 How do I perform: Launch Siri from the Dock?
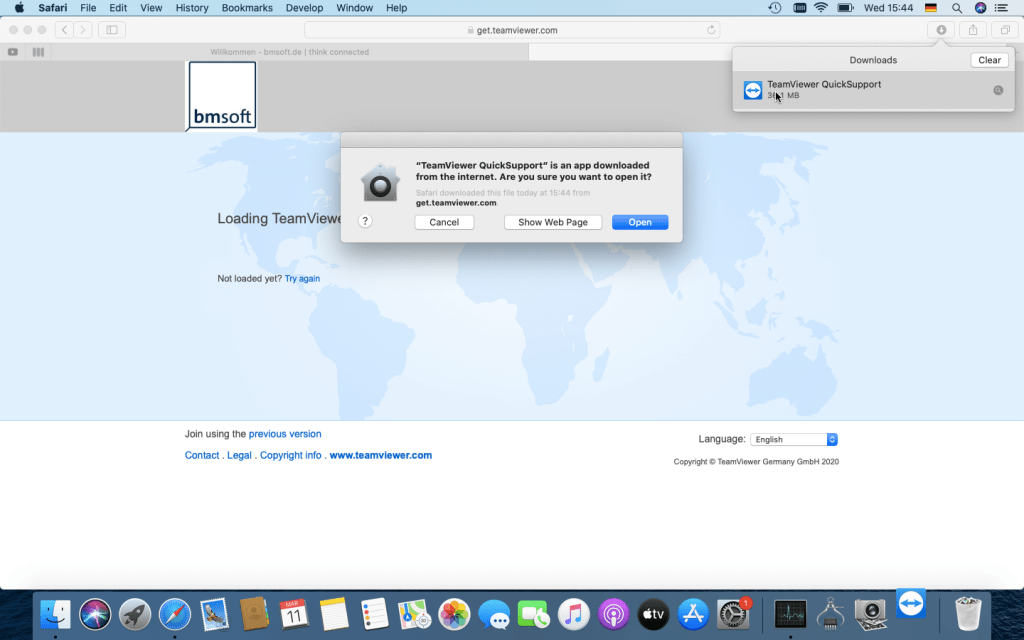[x=95, y=614]
